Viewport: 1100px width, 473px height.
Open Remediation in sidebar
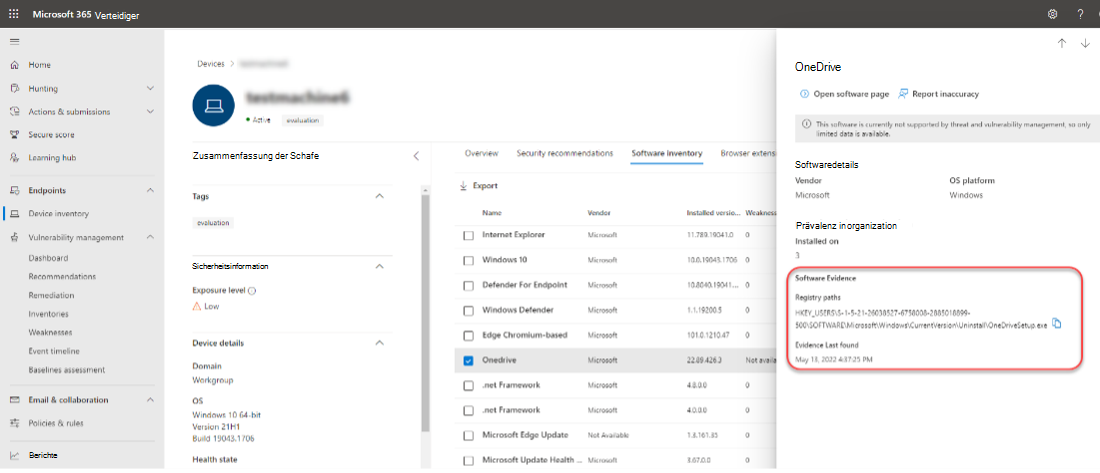tap(51, 295)
